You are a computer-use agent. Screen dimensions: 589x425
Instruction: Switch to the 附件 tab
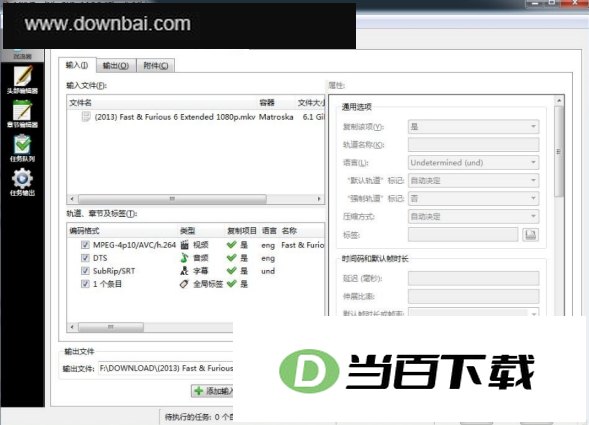156,66
